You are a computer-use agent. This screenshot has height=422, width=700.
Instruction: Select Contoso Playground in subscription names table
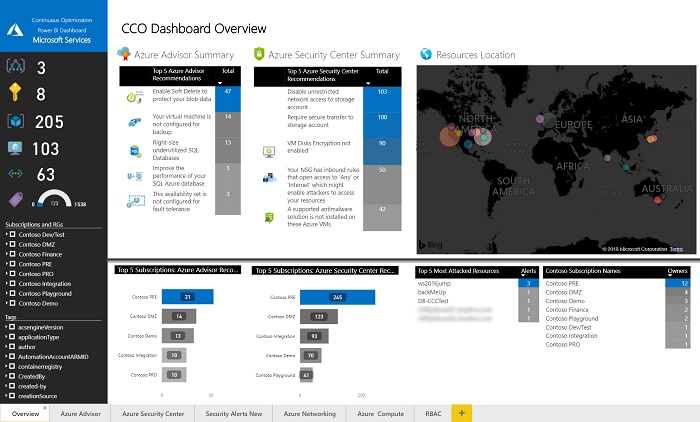click(617, 318)
